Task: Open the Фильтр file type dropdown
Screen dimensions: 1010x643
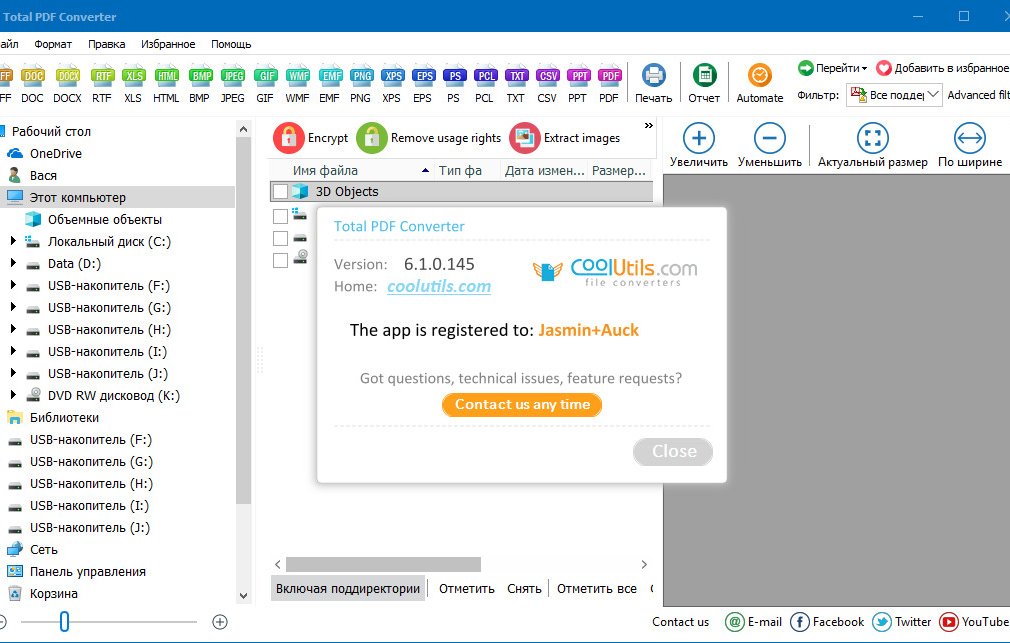Action: coord(894,95)
